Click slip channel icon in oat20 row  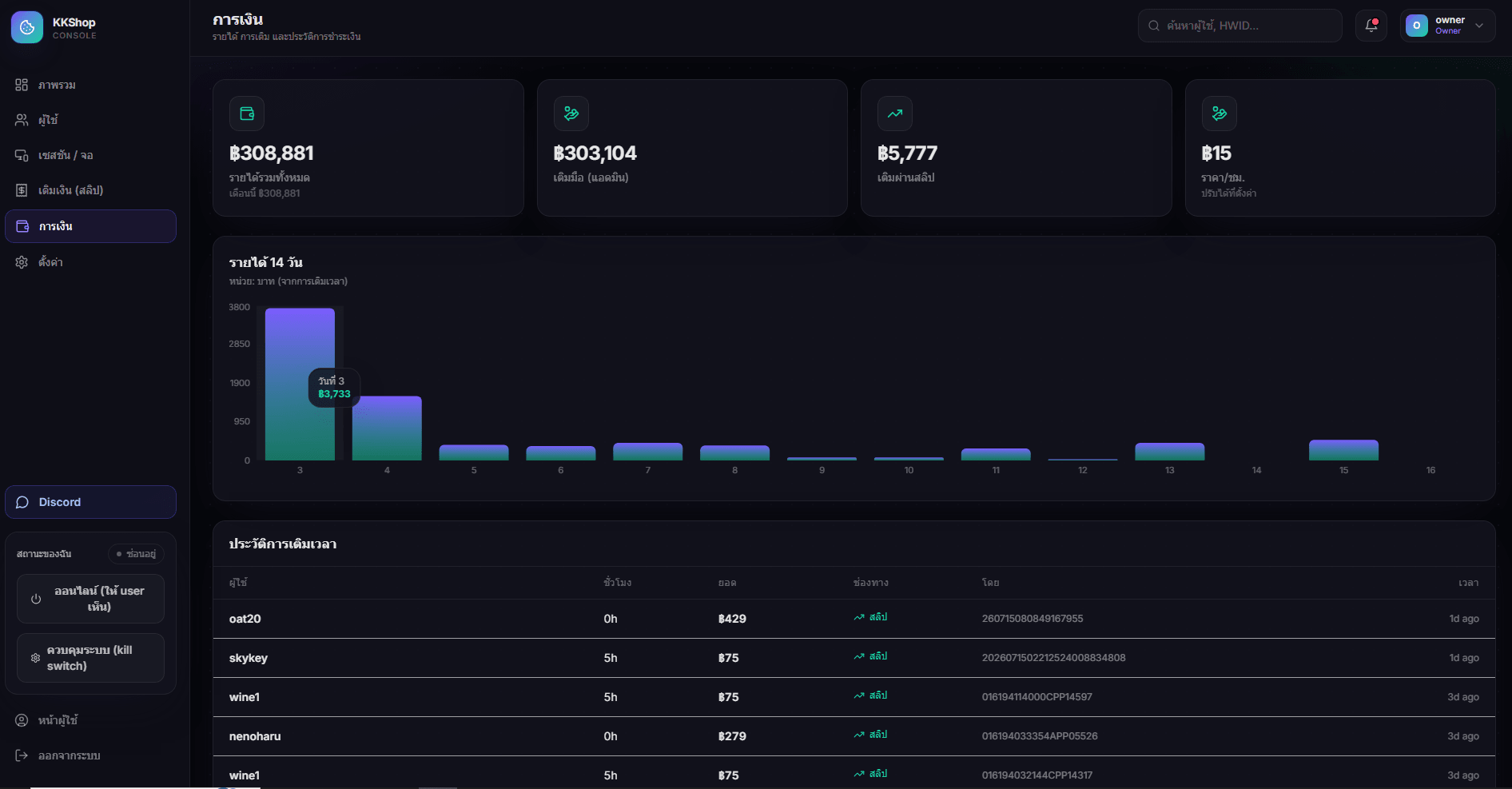point(859,617)
